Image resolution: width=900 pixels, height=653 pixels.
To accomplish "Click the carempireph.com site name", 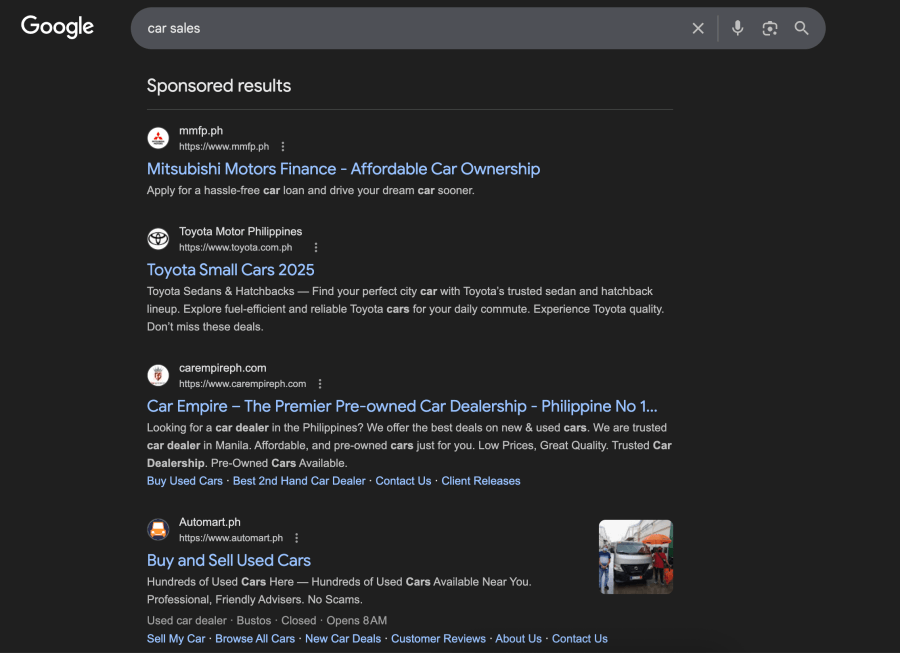I will pos(223,368).
